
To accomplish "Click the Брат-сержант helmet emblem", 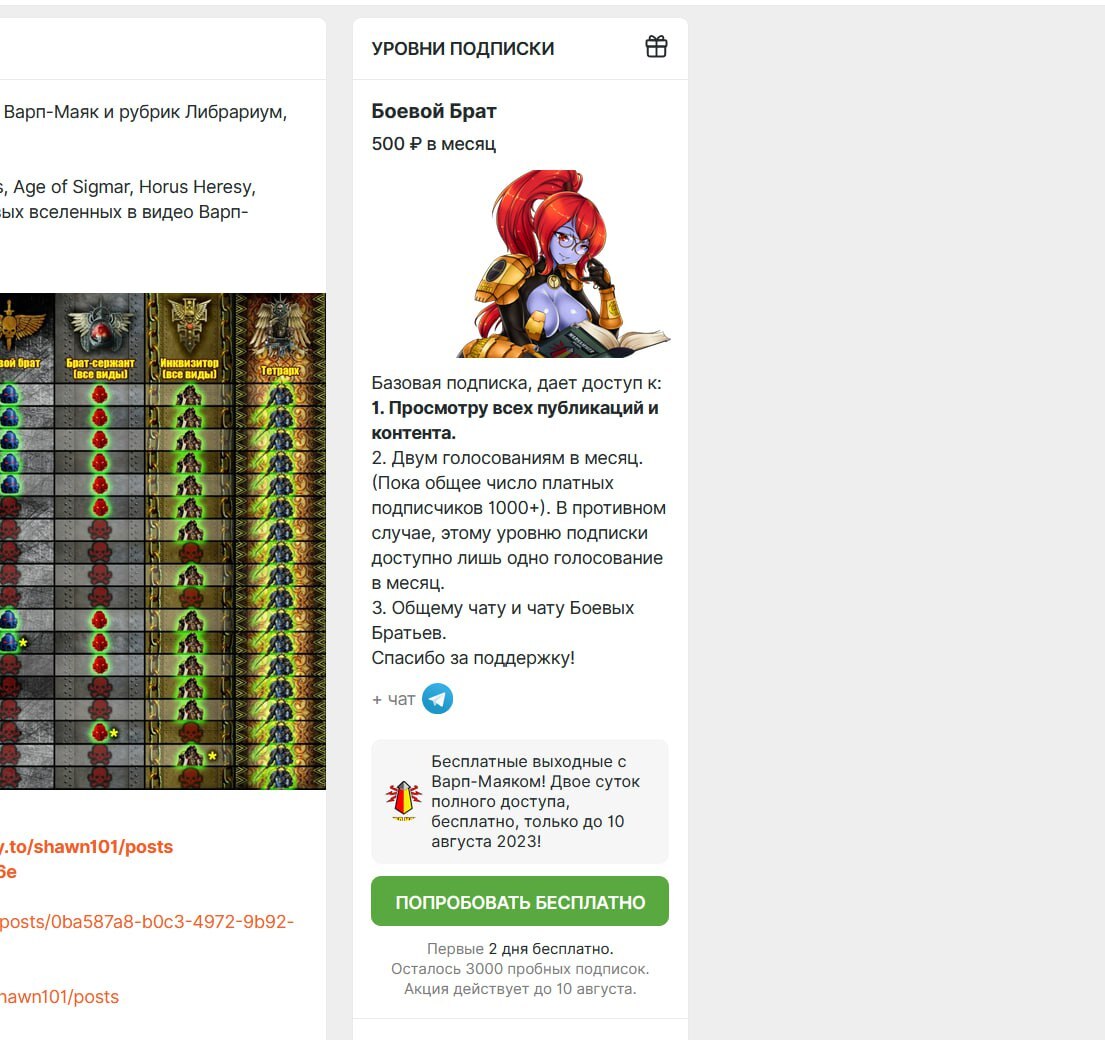I will (99, 326).
